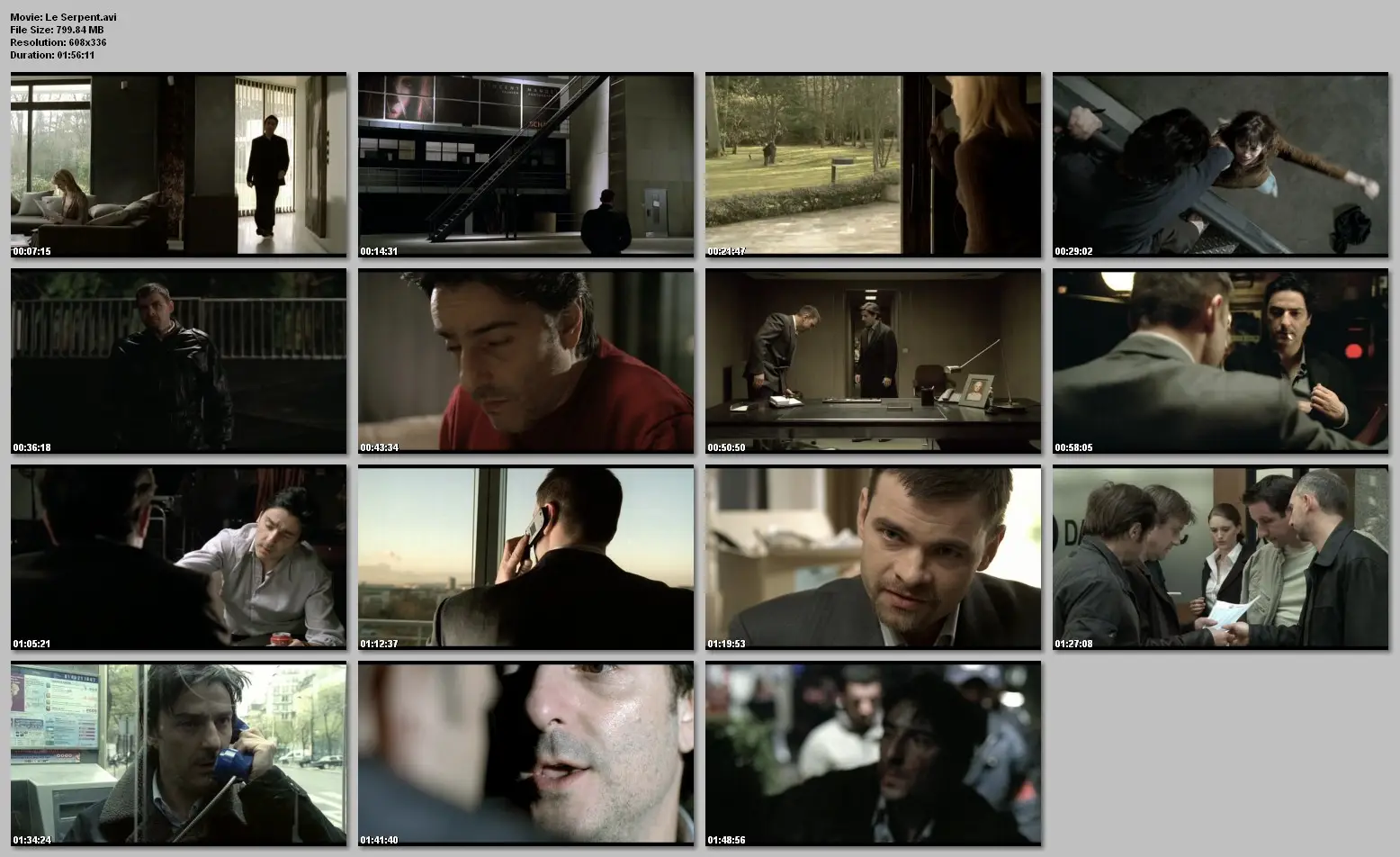Screen dimensions: 1400x857
Task: Select the 01:05:21 table conversation frame
Action: point(178,557)
